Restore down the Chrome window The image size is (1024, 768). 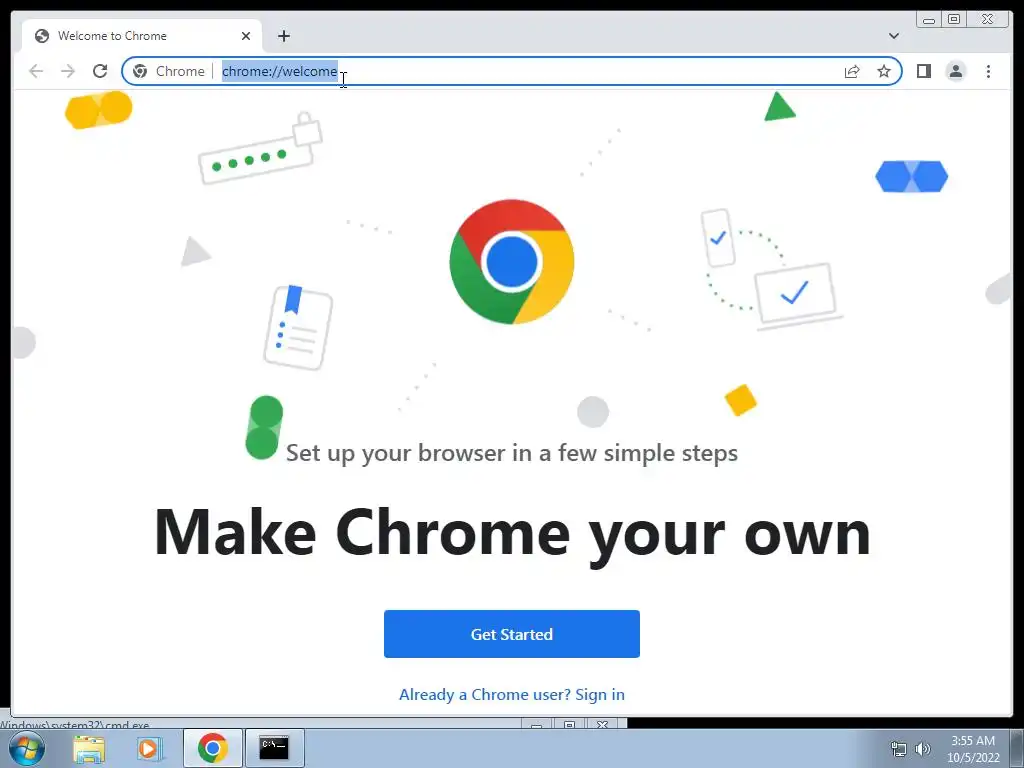click(953, 20)
